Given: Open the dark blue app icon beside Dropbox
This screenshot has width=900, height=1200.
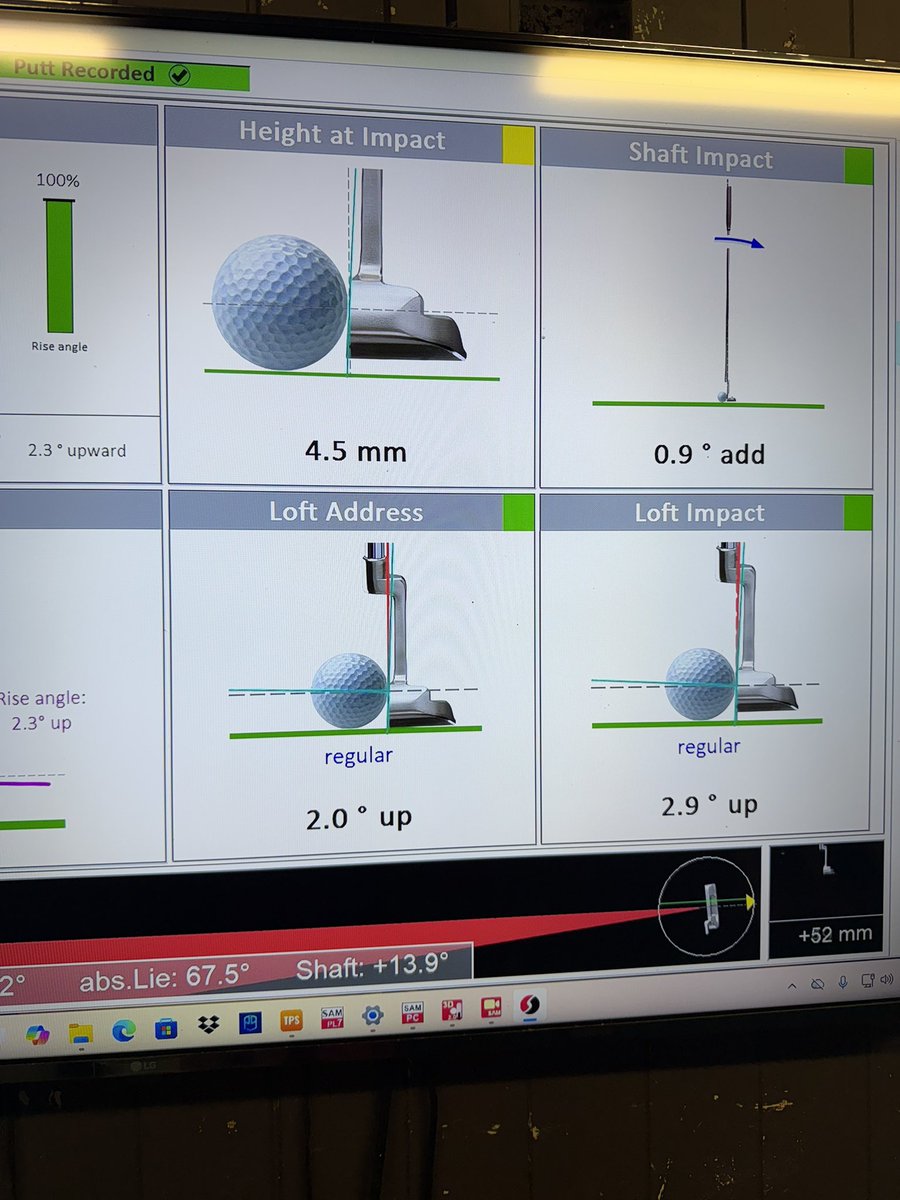Looking at the screenshot, I should 250,1024.
